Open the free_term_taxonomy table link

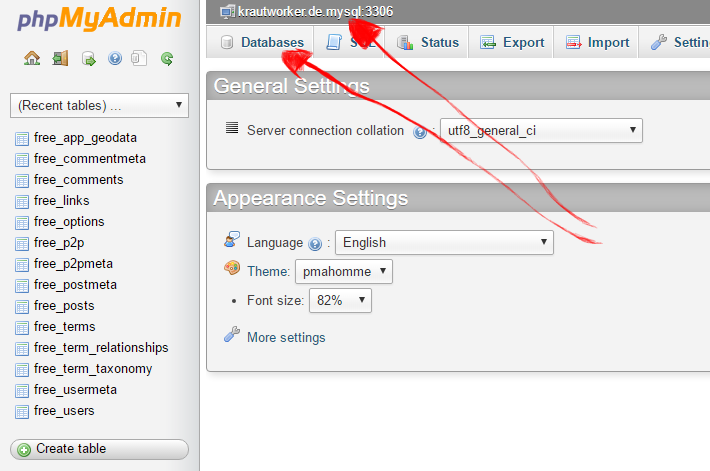click(93, 369)
